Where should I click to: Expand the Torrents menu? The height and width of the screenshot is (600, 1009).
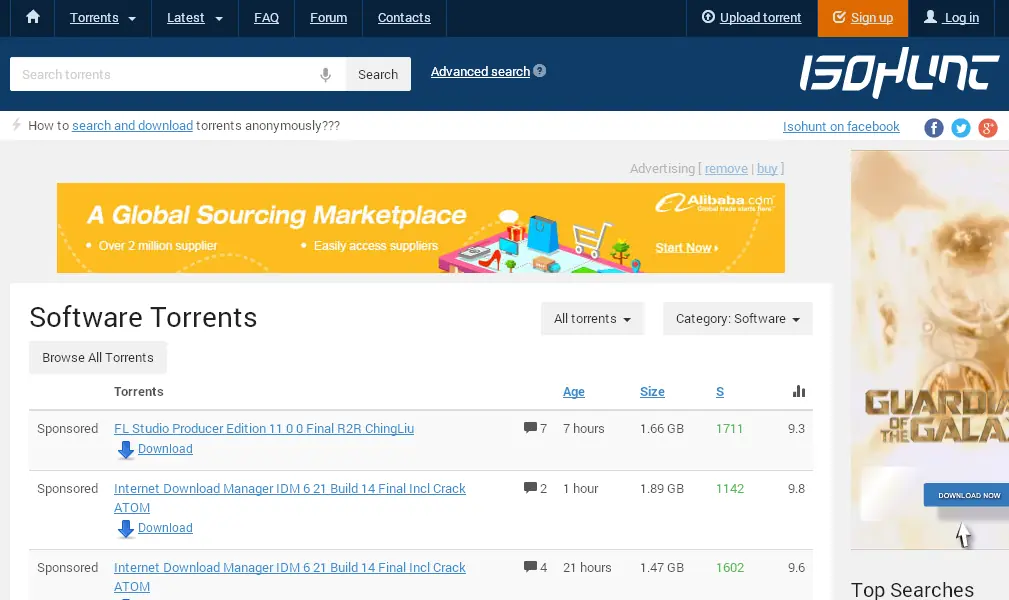[x=103, y=18]
